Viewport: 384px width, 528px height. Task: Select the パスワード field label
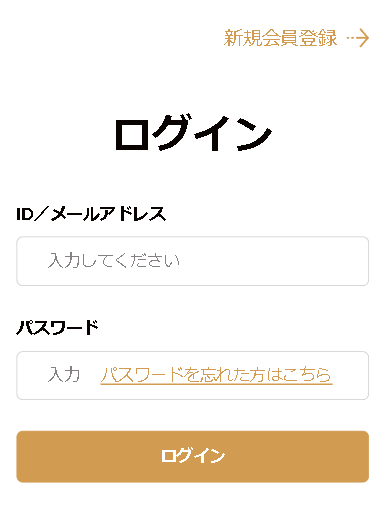coord(57,327)
